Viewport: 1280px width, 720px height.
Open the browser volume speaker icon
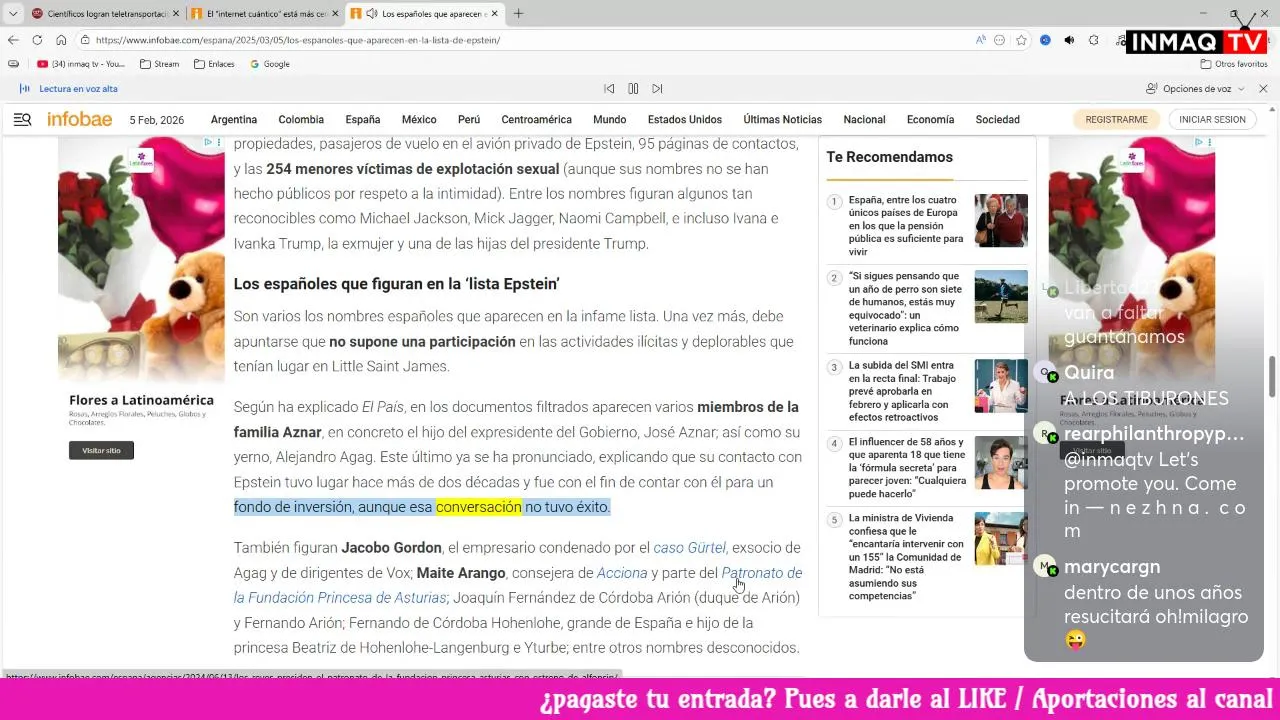(x=1069, y=40)
